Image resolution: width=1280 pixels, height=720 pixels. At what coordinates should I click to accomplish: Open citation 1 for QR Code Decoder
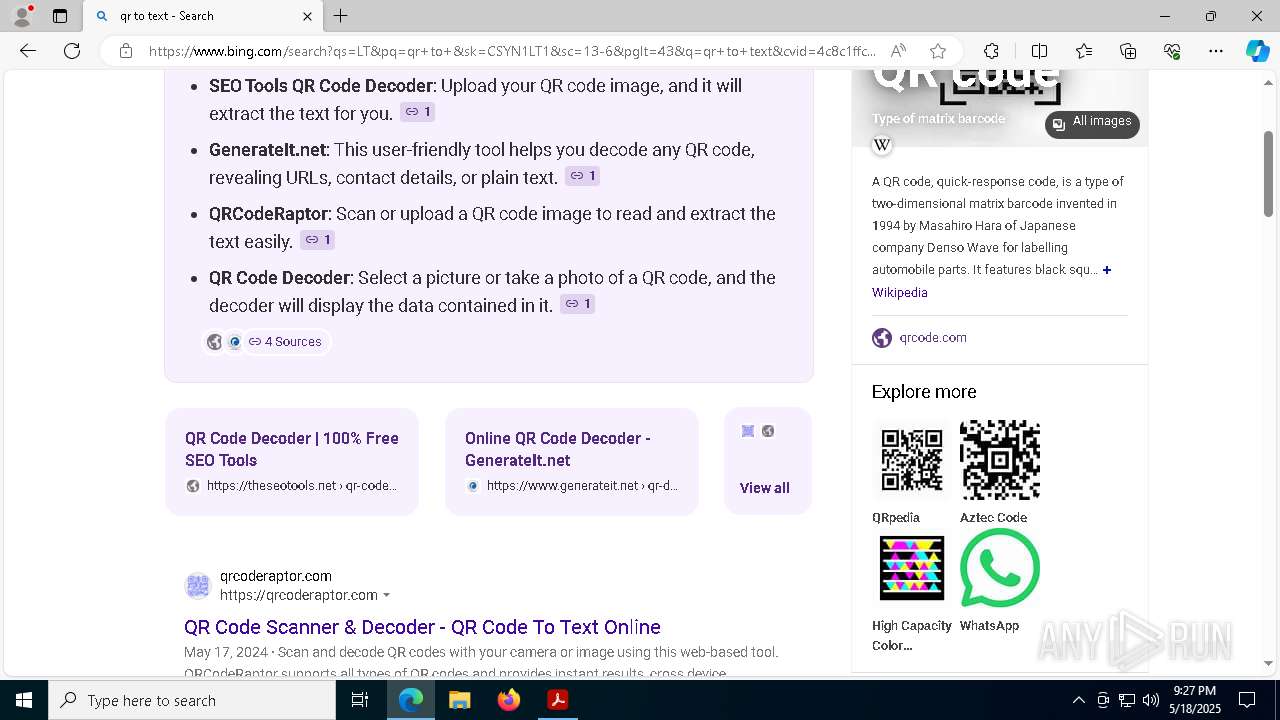577,304
